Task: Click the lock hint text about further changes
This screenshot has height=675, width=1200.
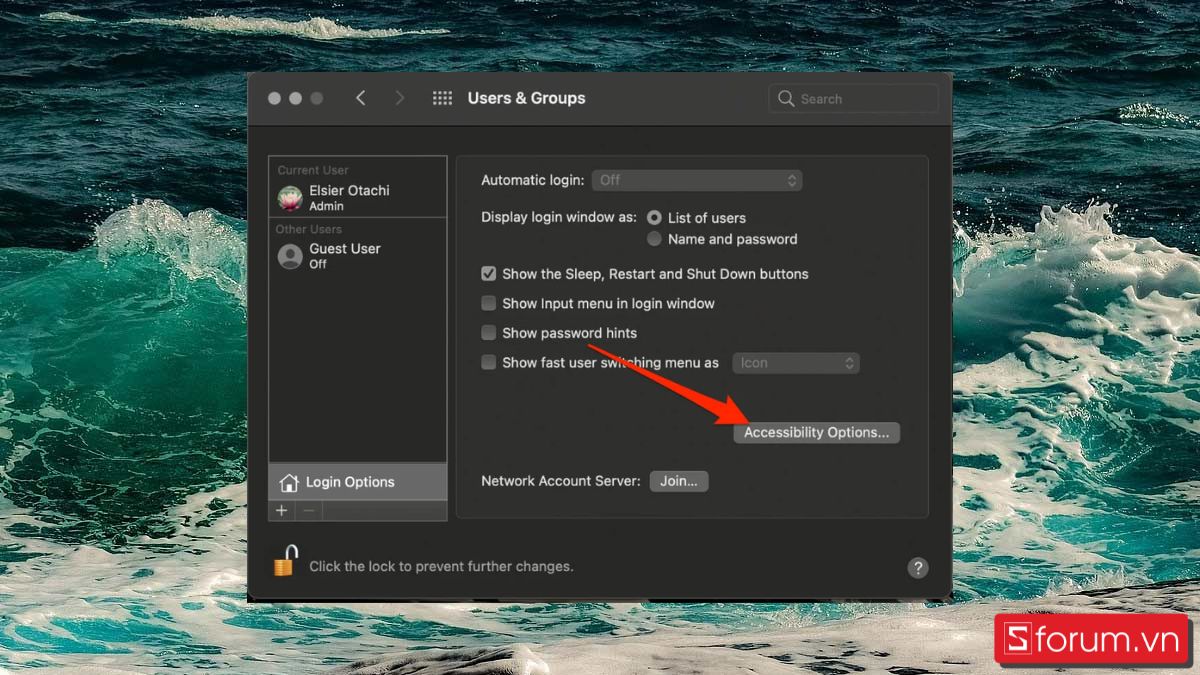Action: click(x=441, y=566)
